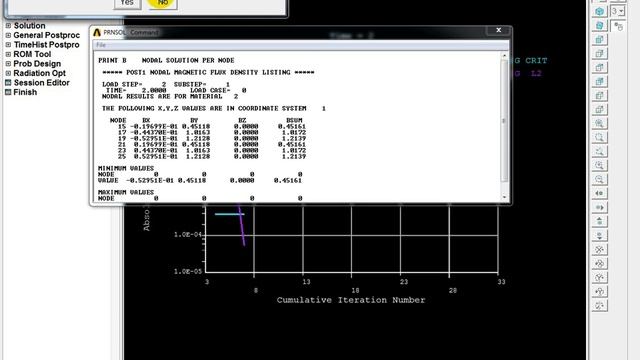Open File menu in PRNSOL window

pos(101,45)
